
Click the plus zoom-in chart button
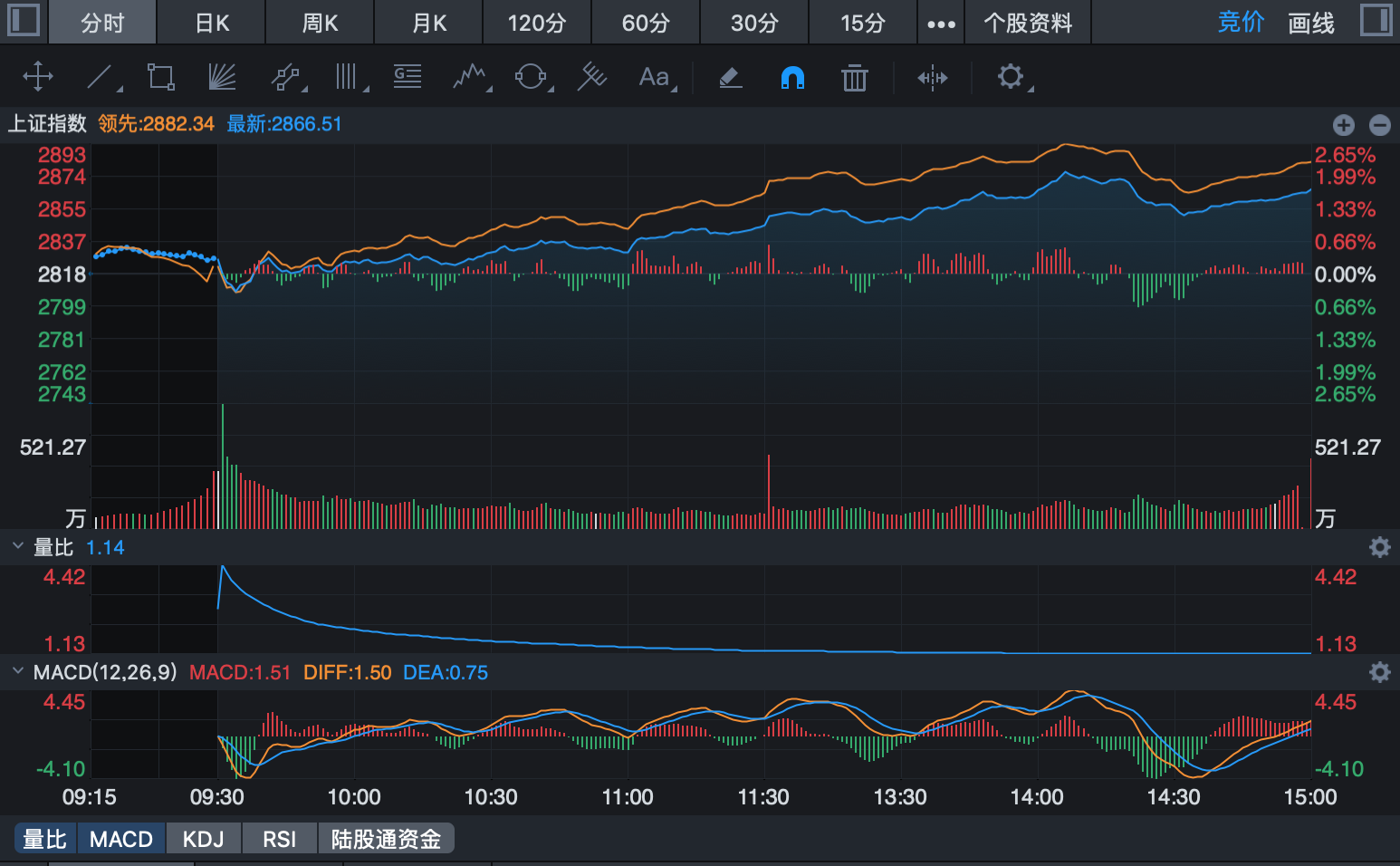1344,125
